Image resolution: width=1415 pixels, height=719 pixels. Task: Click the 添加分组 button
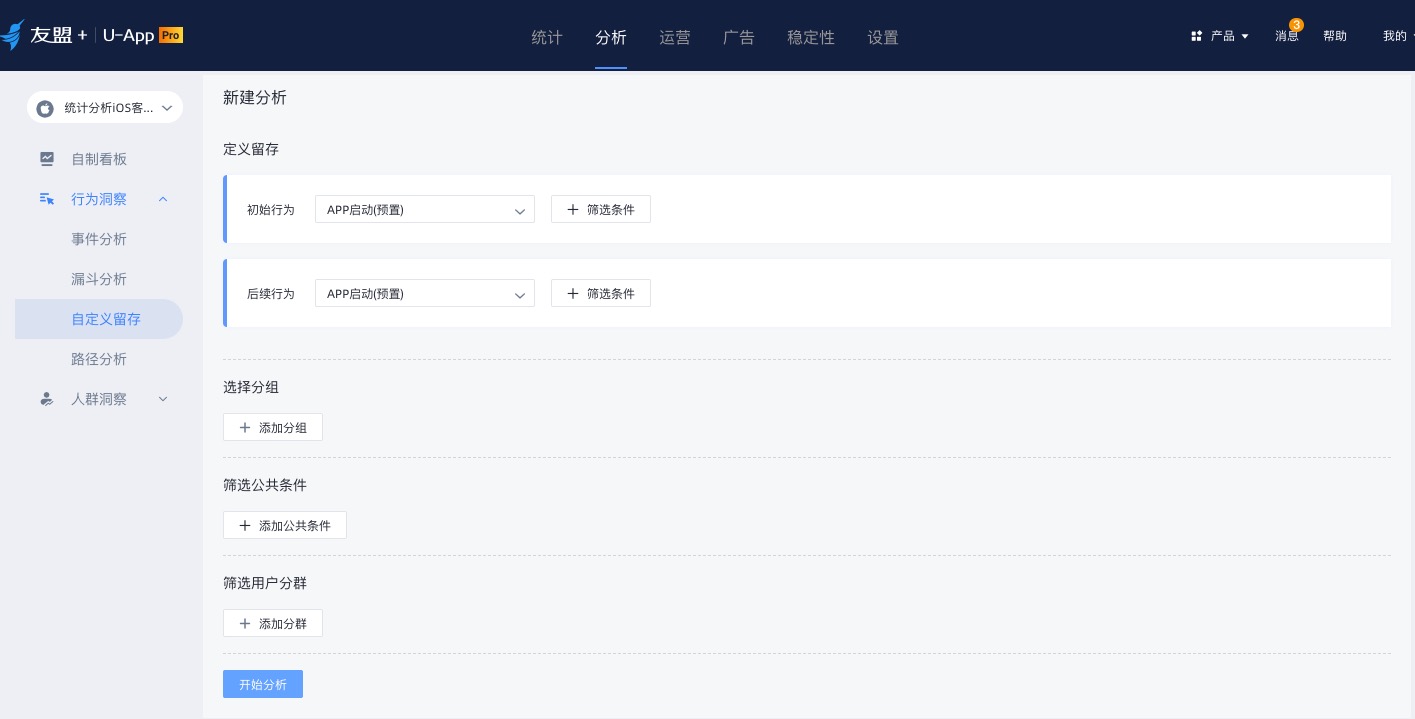pyautogui.click(x=273, y=427)
